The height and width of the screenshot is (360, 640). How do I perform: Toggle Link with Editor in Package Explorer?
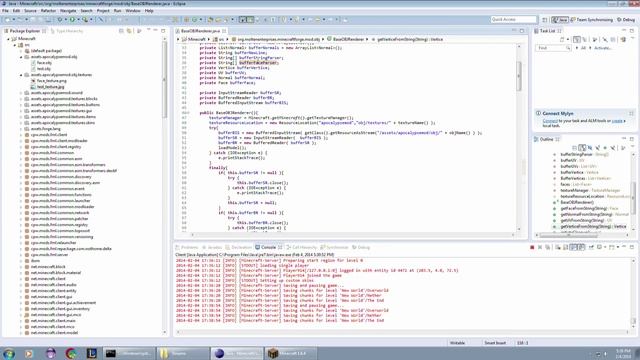[129, 31]
